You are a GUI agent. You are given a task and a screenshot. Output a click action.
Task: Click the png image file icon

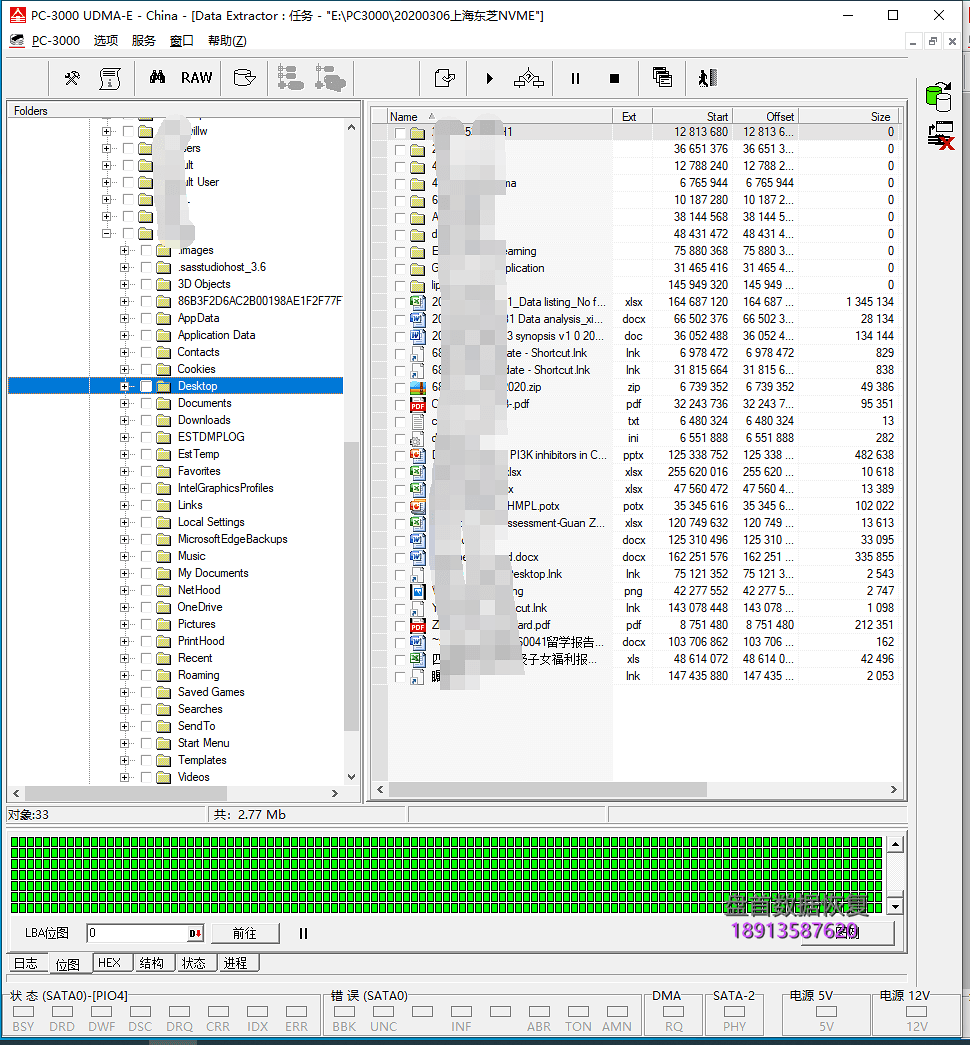[418, 591]
